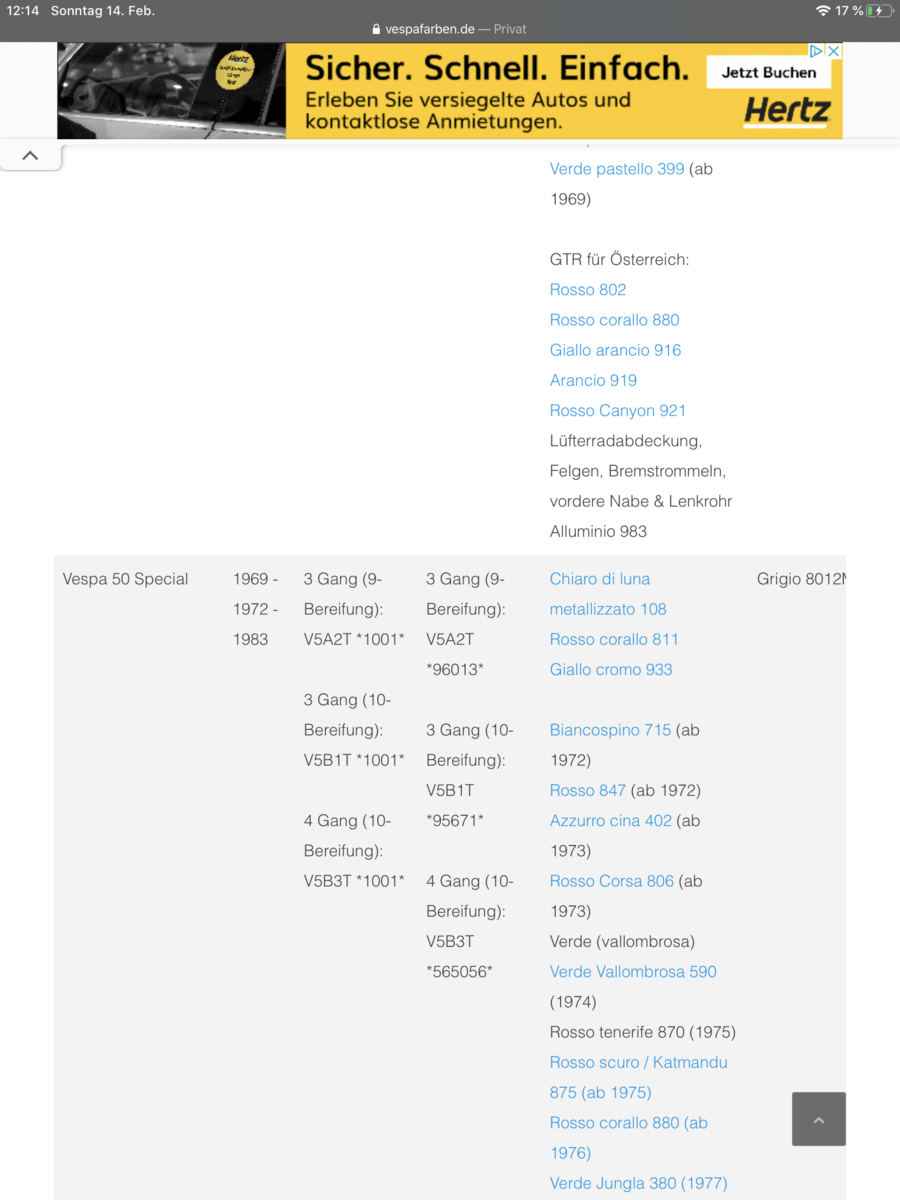Screen dimensions: 900x1200
Task: Open the Verde Jungla 380 link
Action: (x=638, y=1183)
